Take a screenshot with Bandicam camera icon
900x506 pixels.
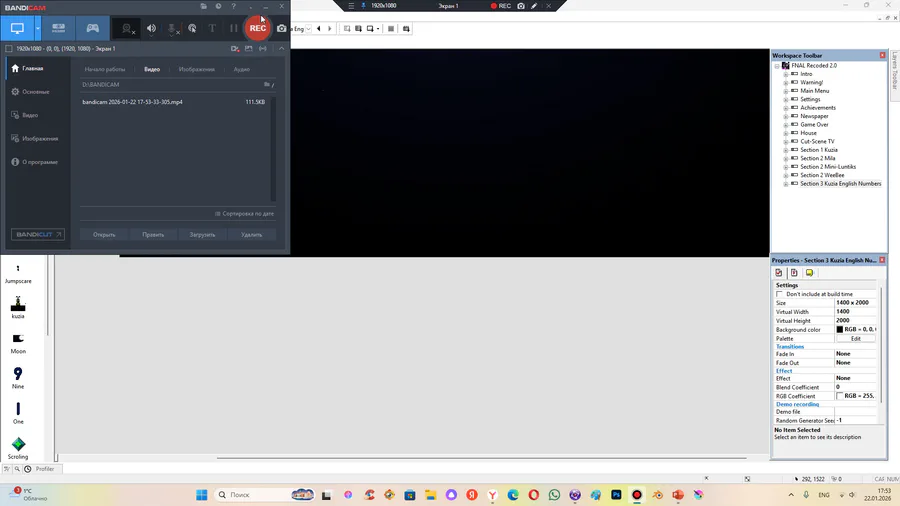tap(281, 28)
